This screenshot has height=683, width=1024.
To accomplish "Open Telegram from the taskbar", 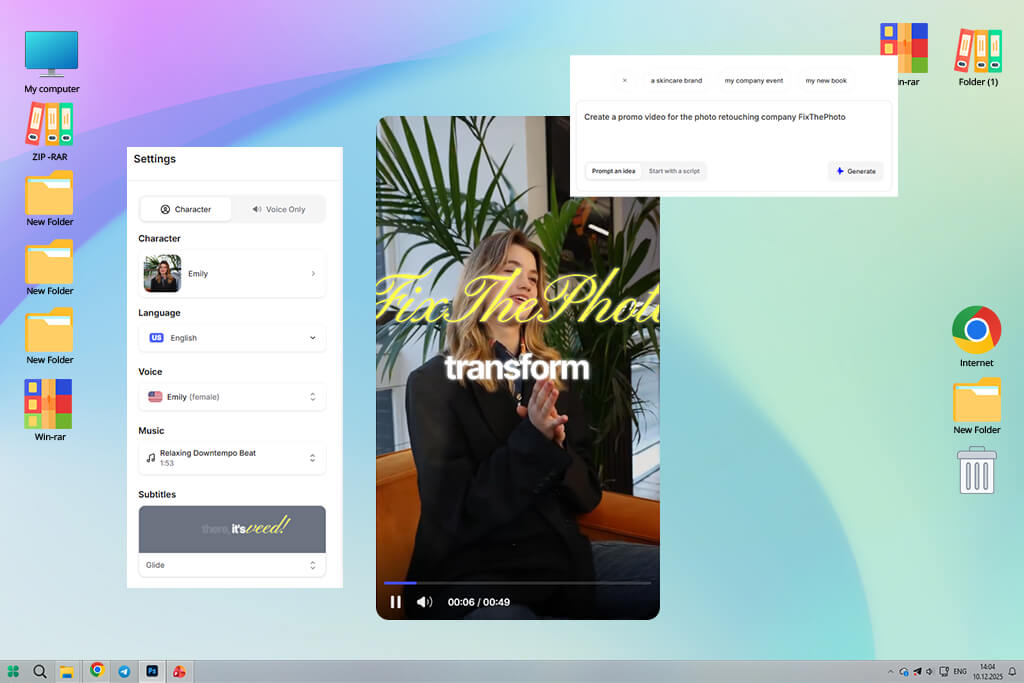I will 124,671.
